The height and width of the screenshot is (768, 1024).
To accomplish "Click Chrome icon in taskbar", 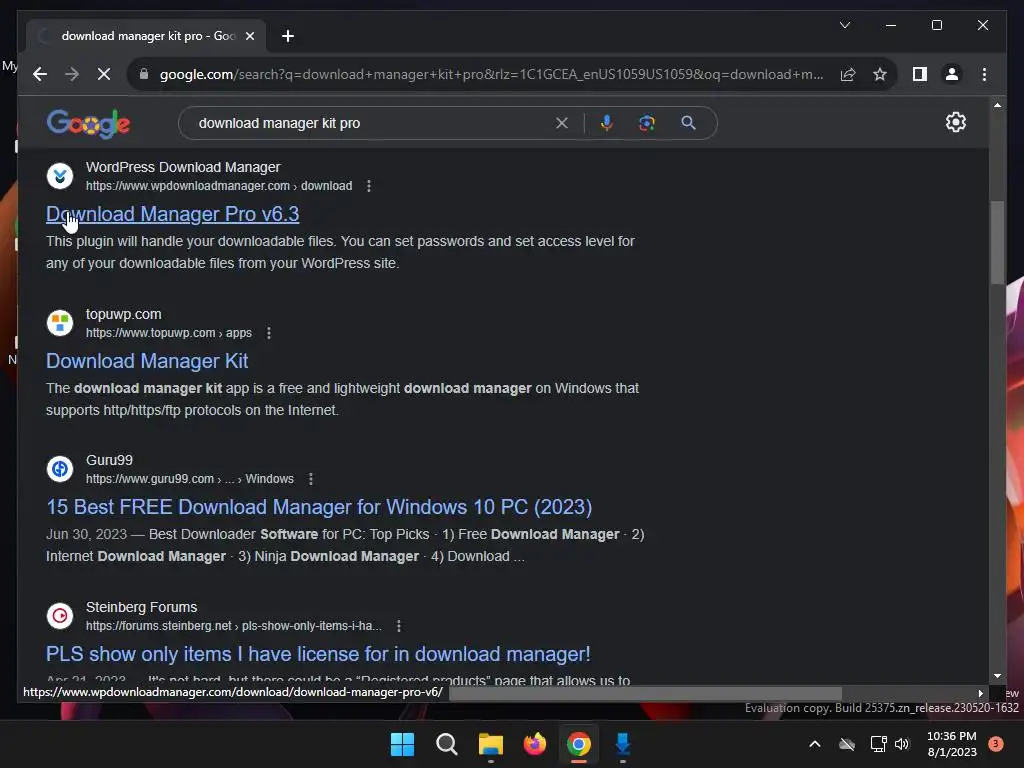I will (x=579, y=744).
